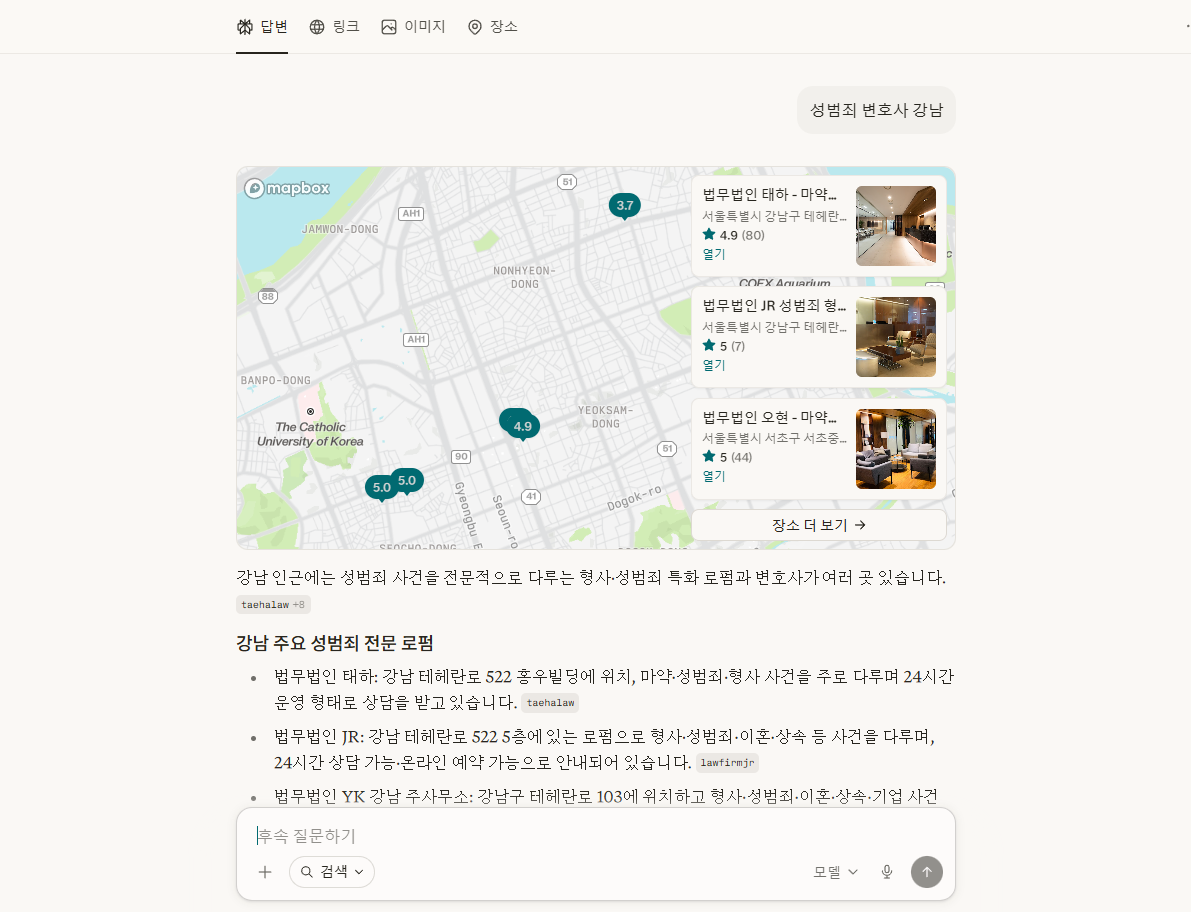The height and width of the screenshot is (912, 1191).
Task: Click the Mapbox logo on the map
Action: 287,188
